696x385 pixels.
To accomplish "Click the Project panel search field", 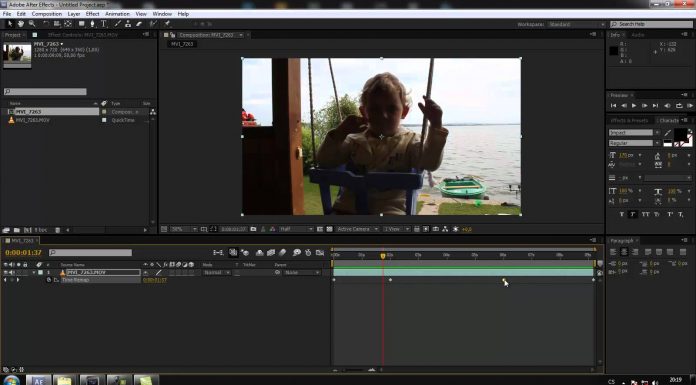I will (x=45, y=91).
